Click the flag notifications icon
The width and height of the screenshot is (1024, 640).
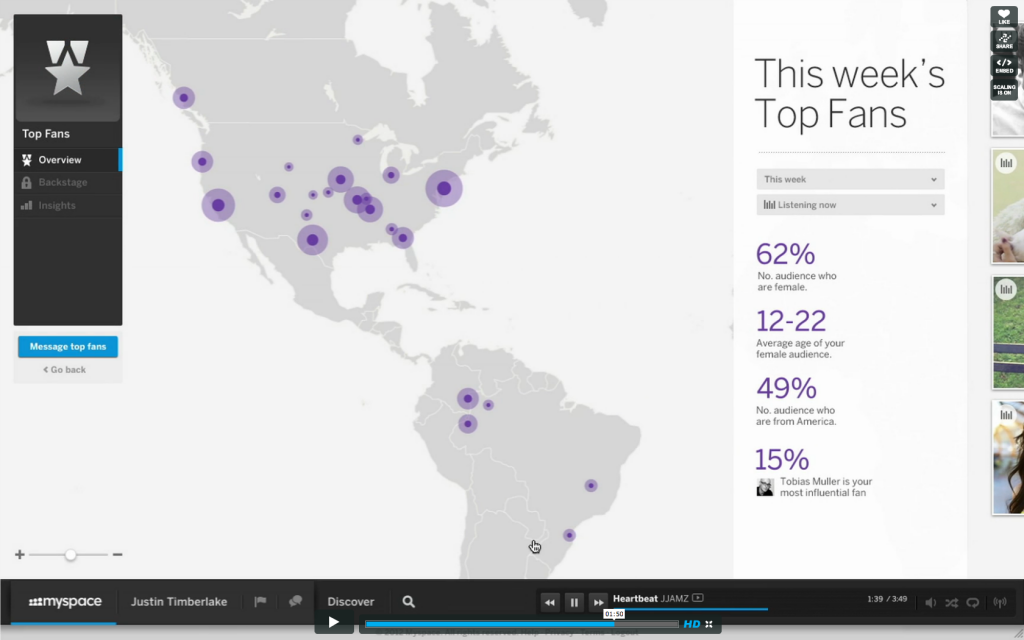[x=260, y=601]
